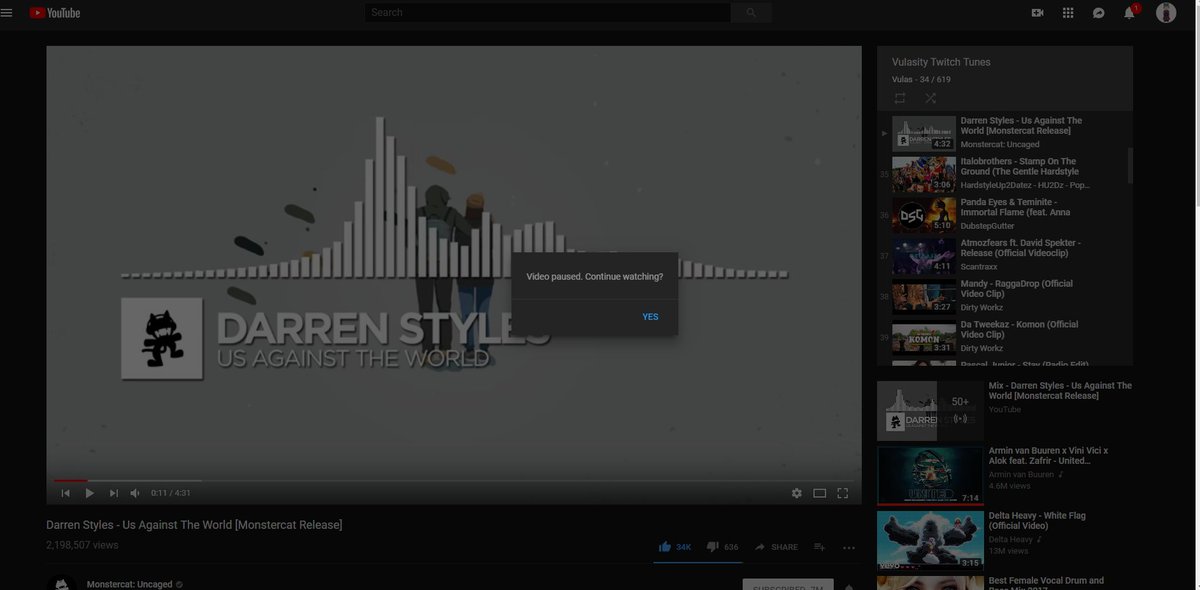Enter fullscreen mode
1200x590 pixels.
point(843,493)
